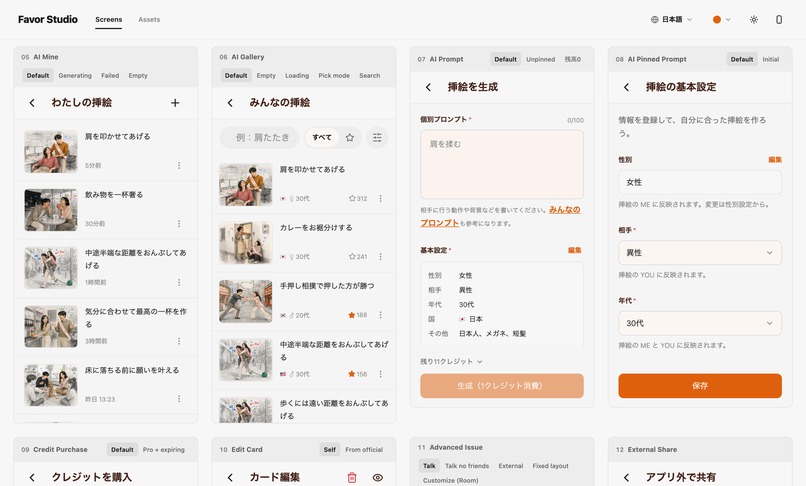Select Search state in AI Gallery

coord(370,76)
